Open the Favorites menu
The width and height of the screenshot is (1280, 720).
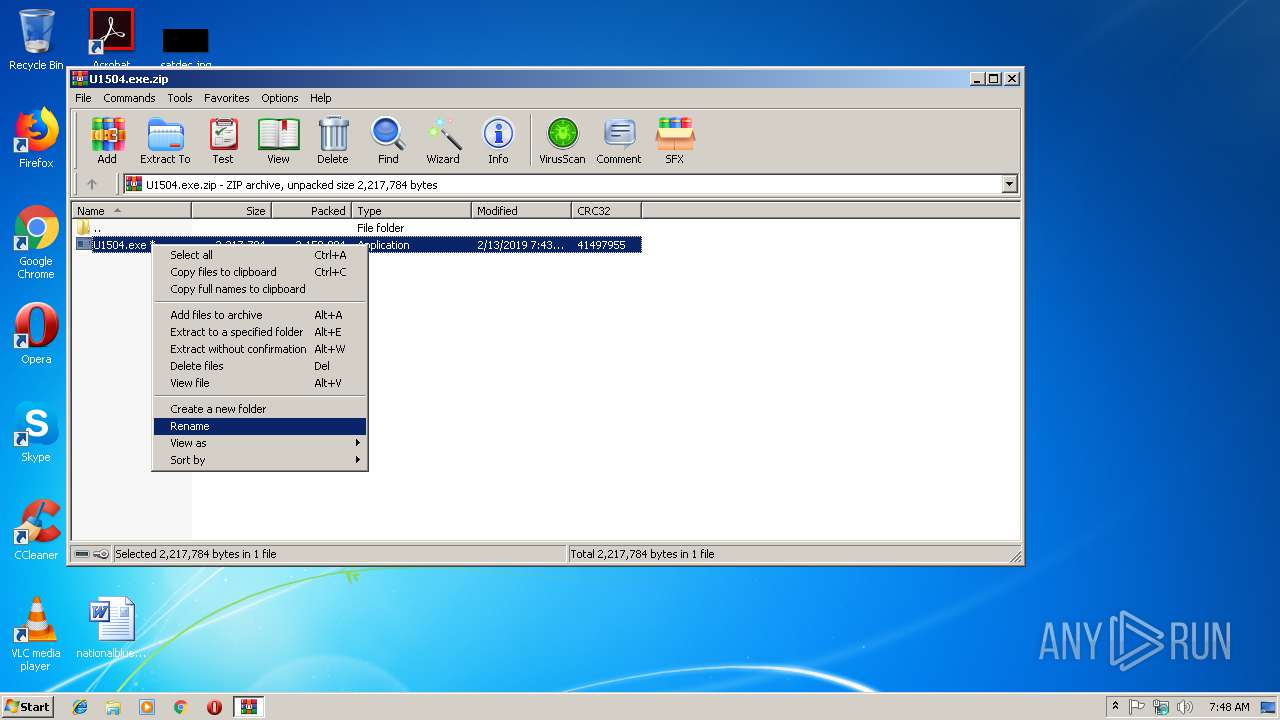point(227,98)
